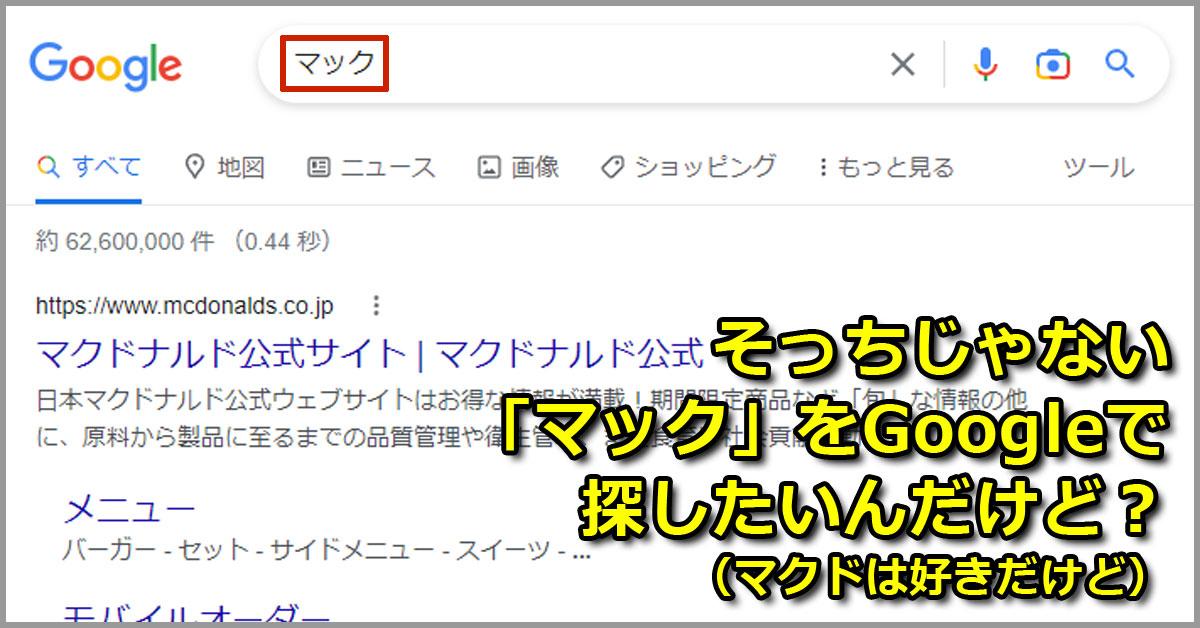The image size is (1200, 628).
Task: Click the map pin icon for 地図
Action: [x=195, y=167]
